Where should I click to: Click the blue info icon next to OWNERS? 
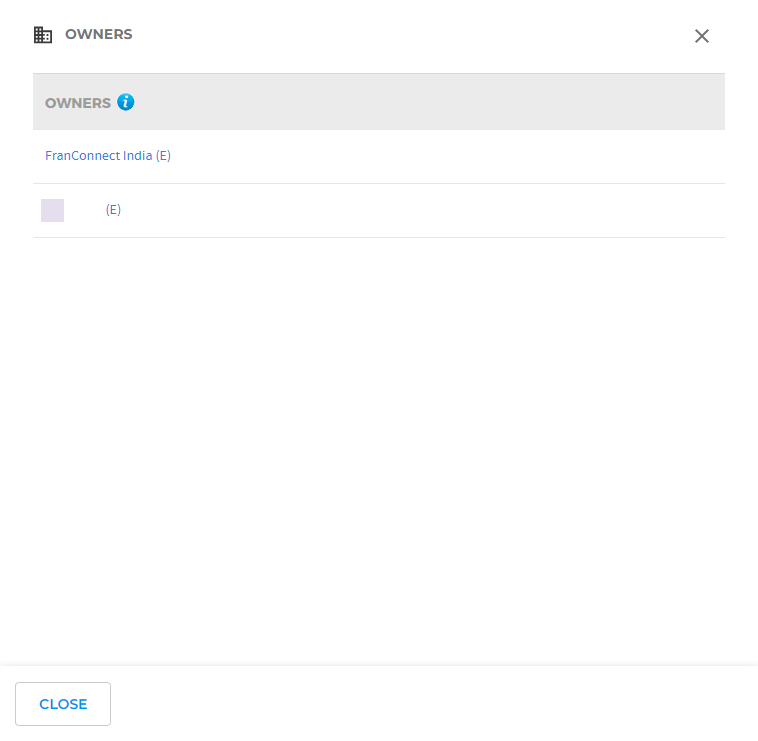pos(125,102)
